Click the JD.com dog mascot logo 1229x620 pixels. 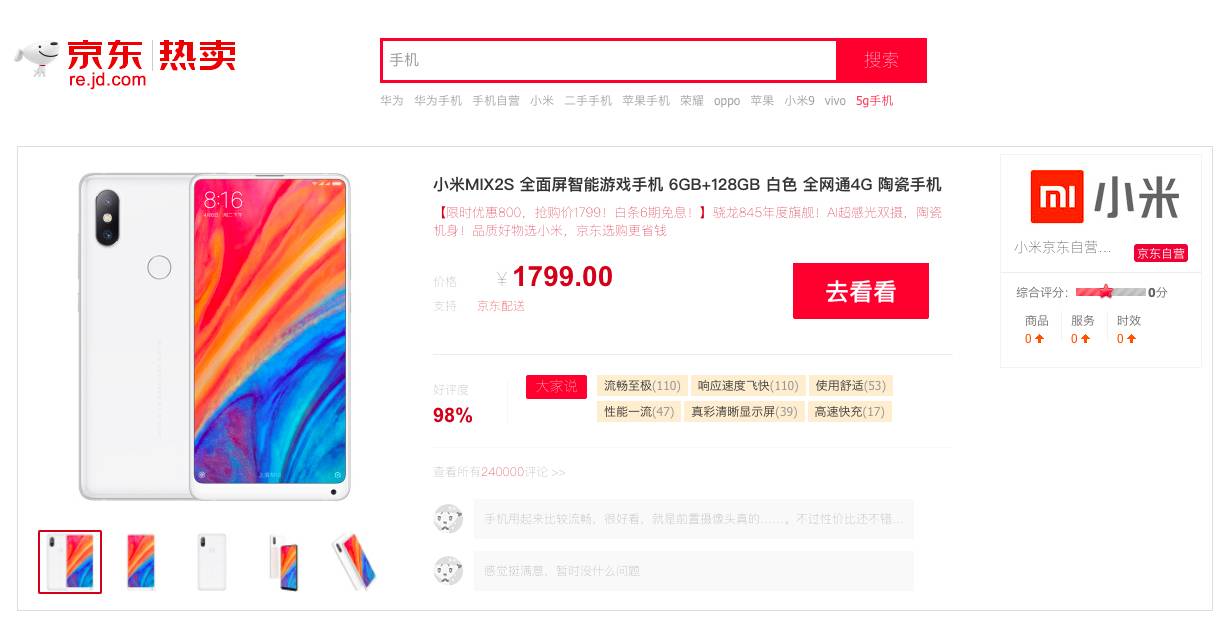(x=37, y=60)
